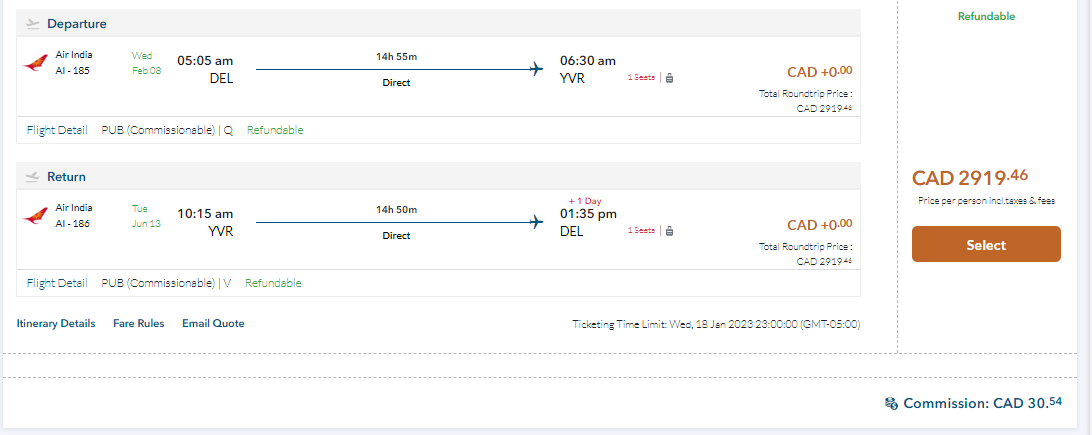The height and width of the screenshot is (435, 1092).
Task: Click baggage icon on the return flight
Action: 669,230
